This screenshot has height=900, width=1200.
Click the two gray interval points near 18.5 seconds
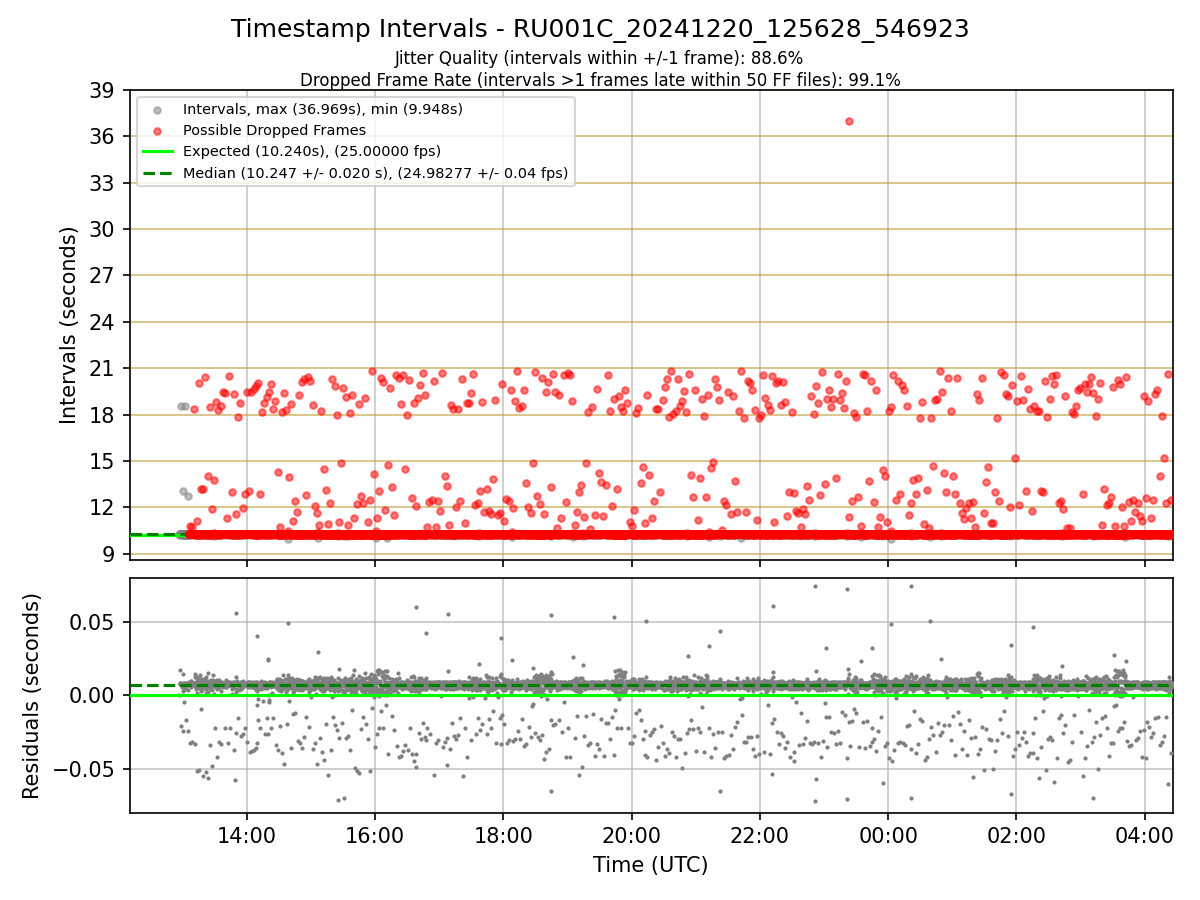pyautogui.click(x=183, y=406)
